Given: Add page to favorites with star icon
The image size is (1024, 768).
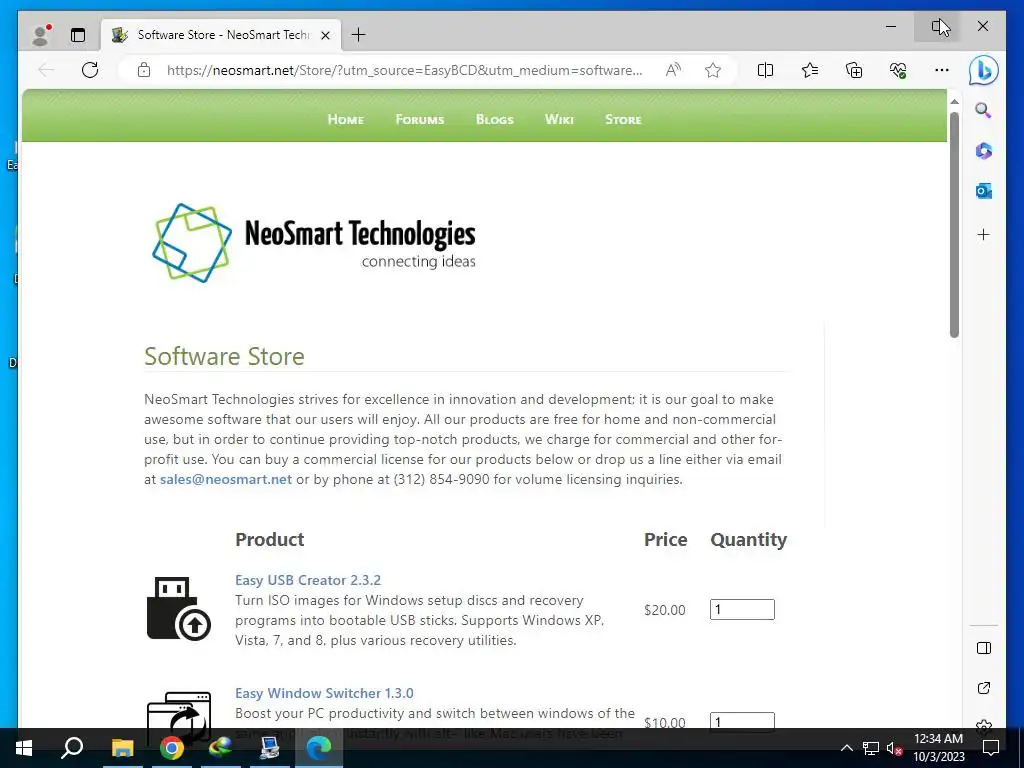Looking at the screenshot, I should point(712,70).
